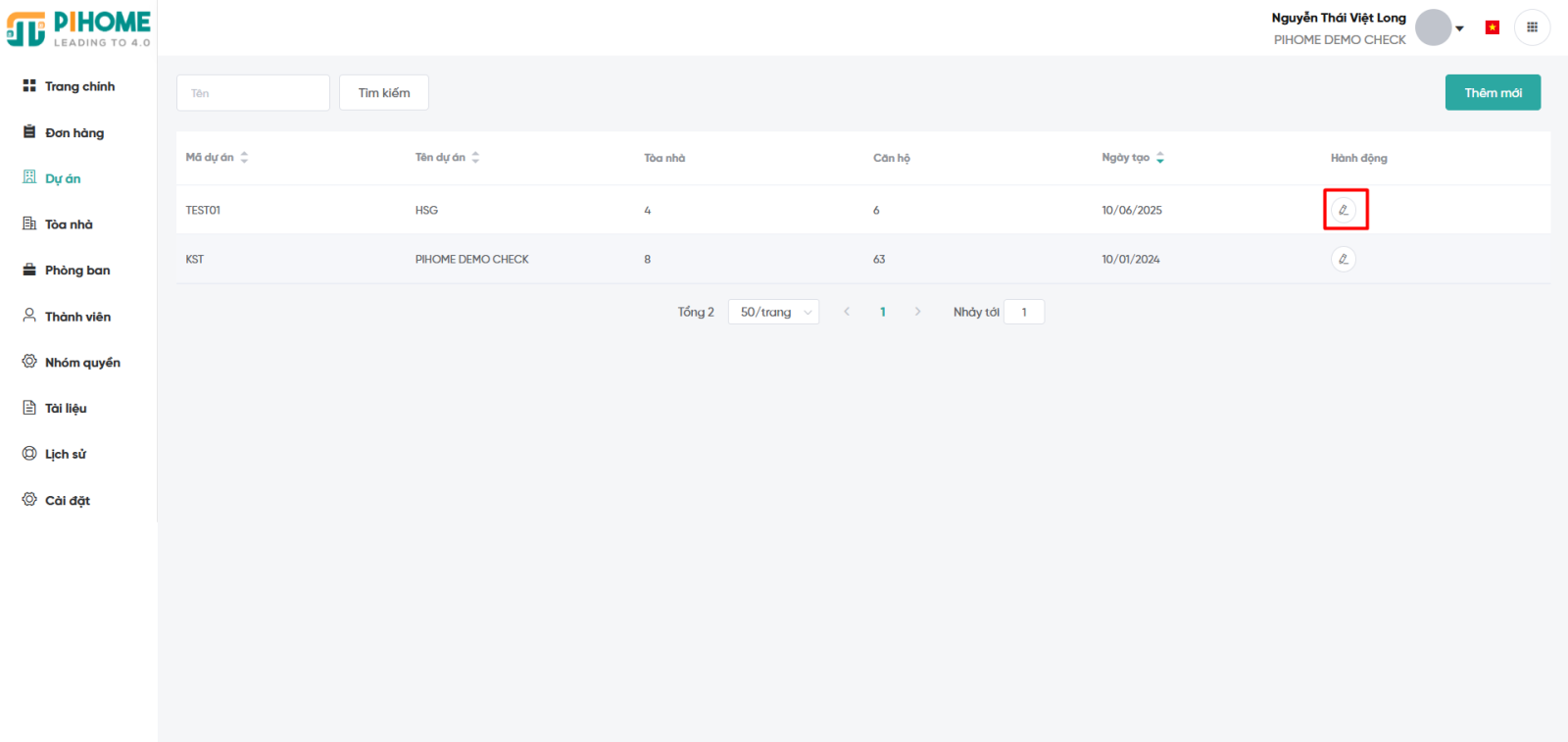
Task: Sort by Tên dự án column
Action: [x=475, y=157]
